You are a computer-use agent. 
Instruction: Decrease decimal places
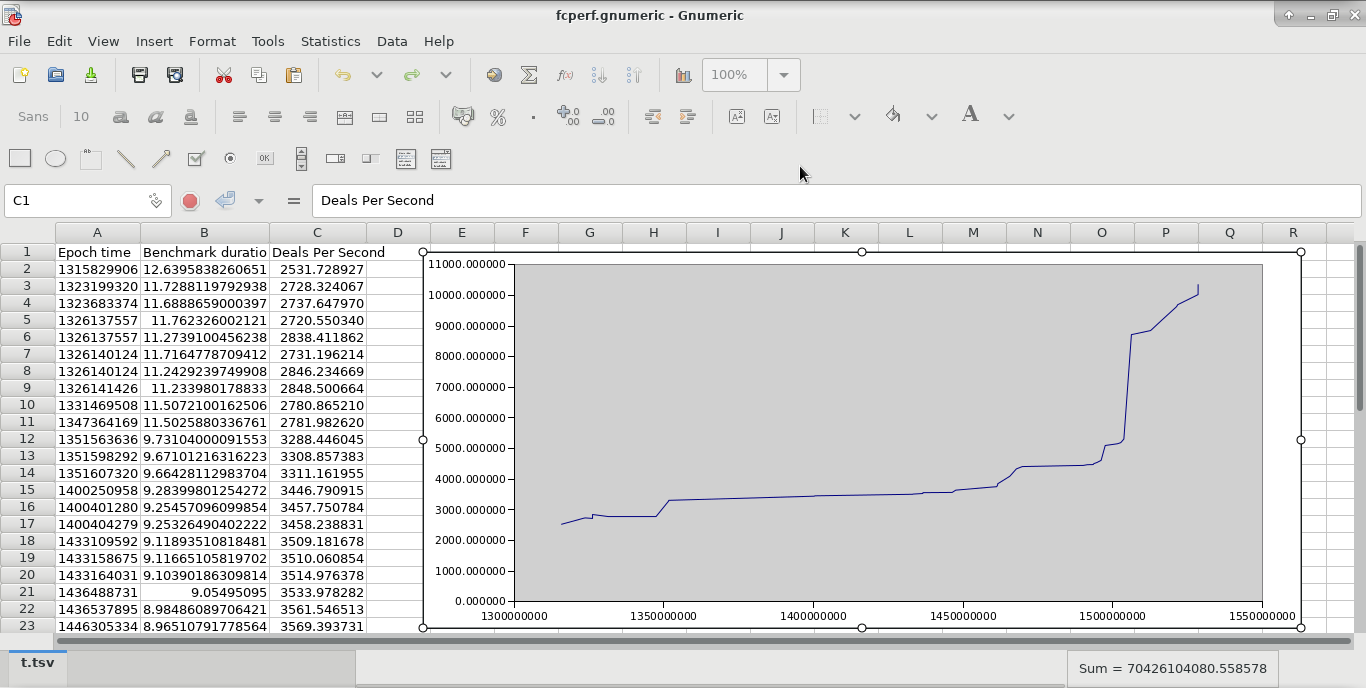point(603,117)
